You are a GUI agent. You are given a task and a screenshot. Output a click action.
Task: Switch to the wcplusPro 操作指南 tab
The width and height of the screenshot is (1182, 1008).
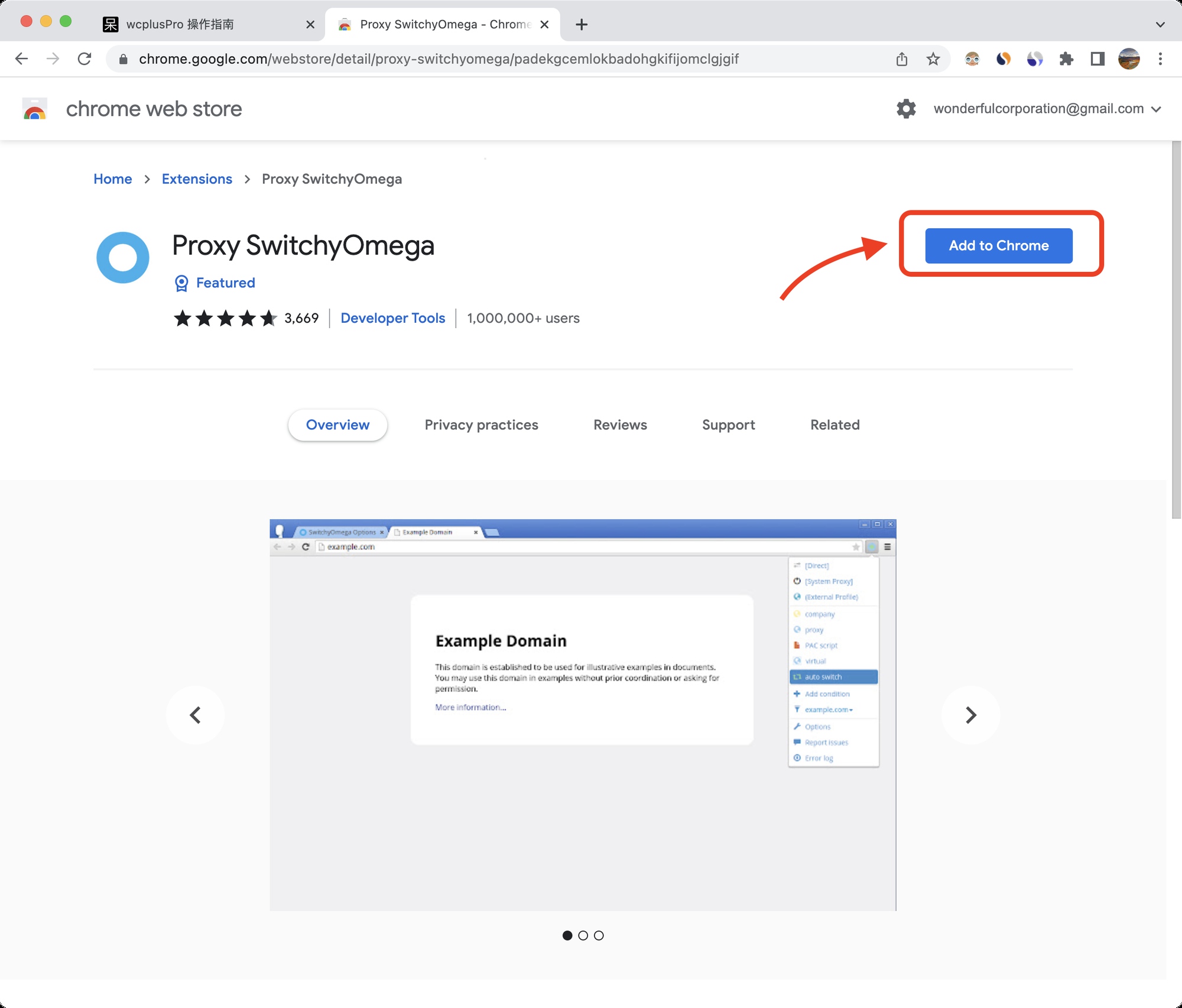[x=207, y=24]
